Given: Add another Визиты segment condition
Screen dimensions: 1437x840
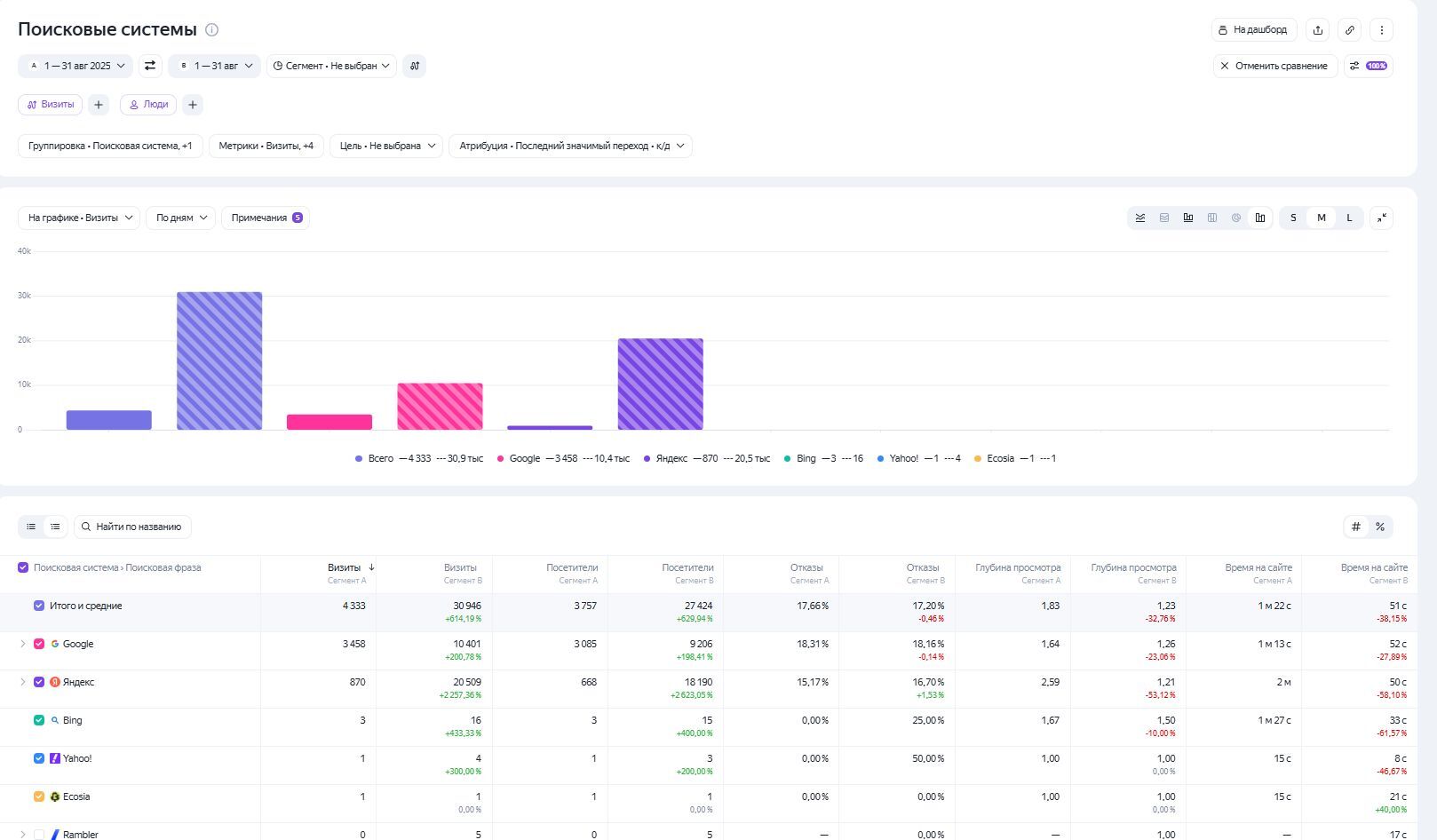Looking at the screenshot, I should (x=99, y=105).
